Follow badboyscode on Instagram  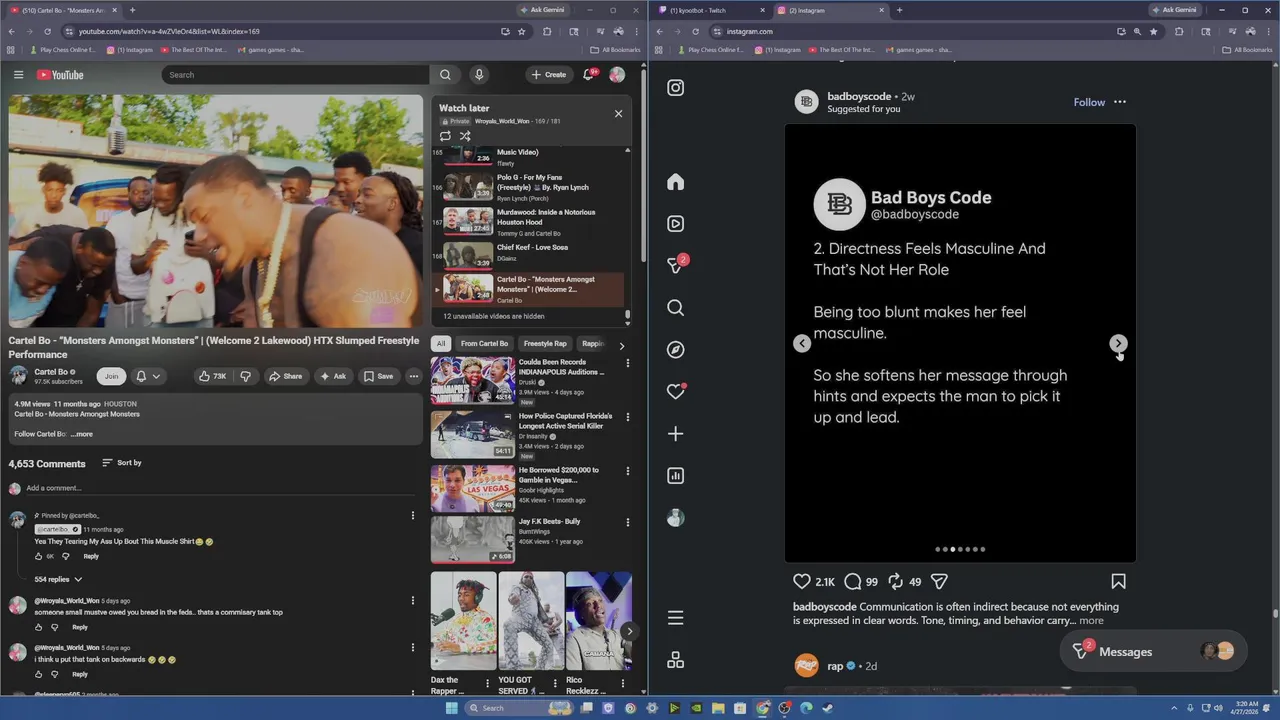1089,102
